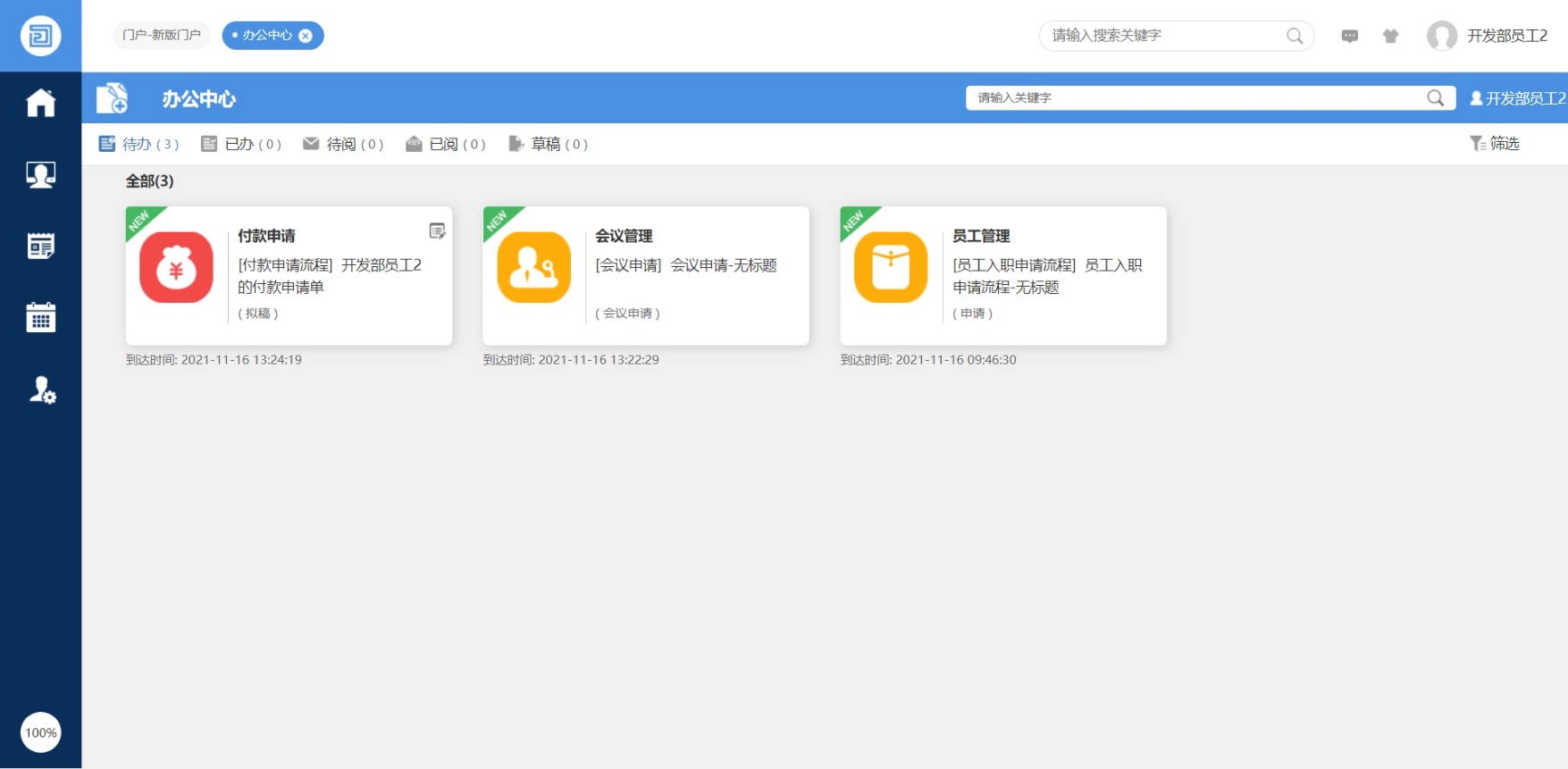
Task: Click the (拟稿) status text
Action: point(258,313)
